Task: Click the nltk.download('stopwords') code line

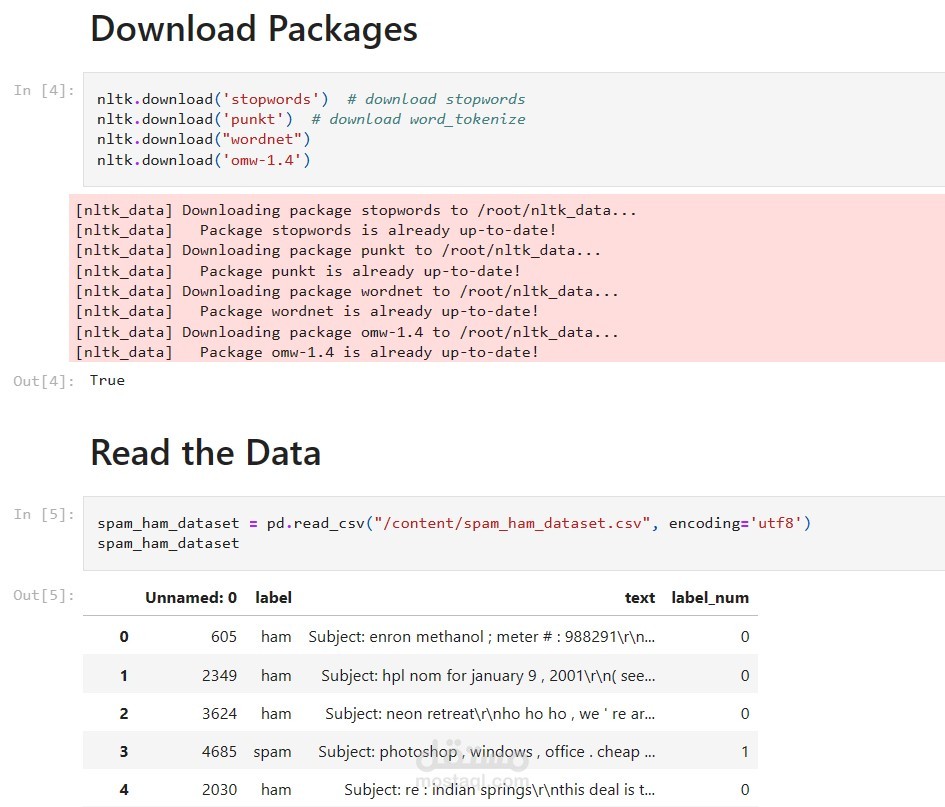Action: tap(212, 99)
